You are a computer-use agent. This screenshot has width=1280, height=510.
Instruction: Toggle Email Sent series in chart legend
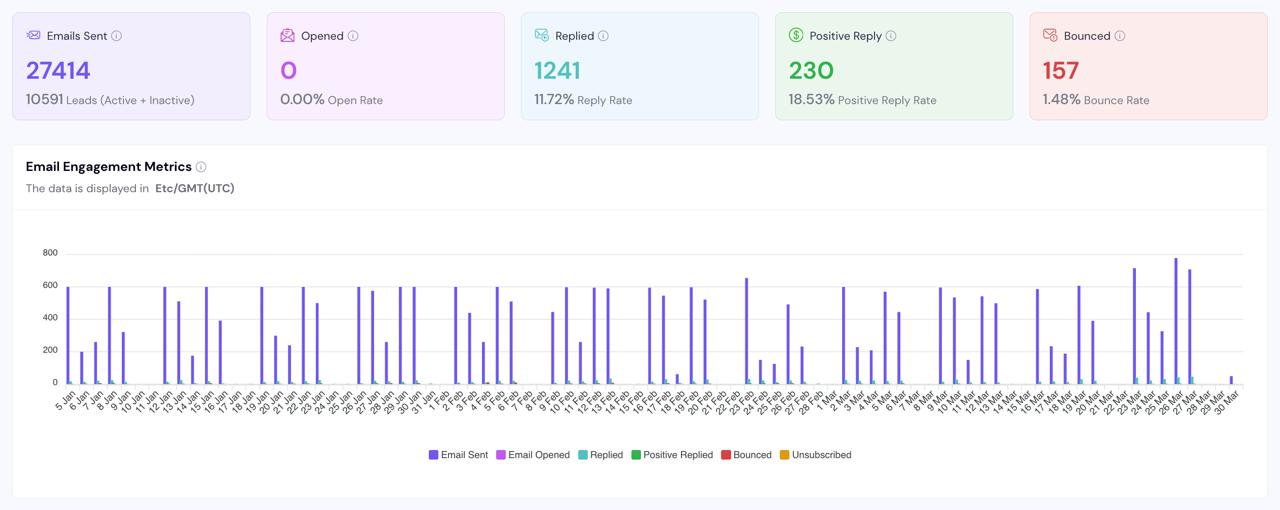[459, 455]
